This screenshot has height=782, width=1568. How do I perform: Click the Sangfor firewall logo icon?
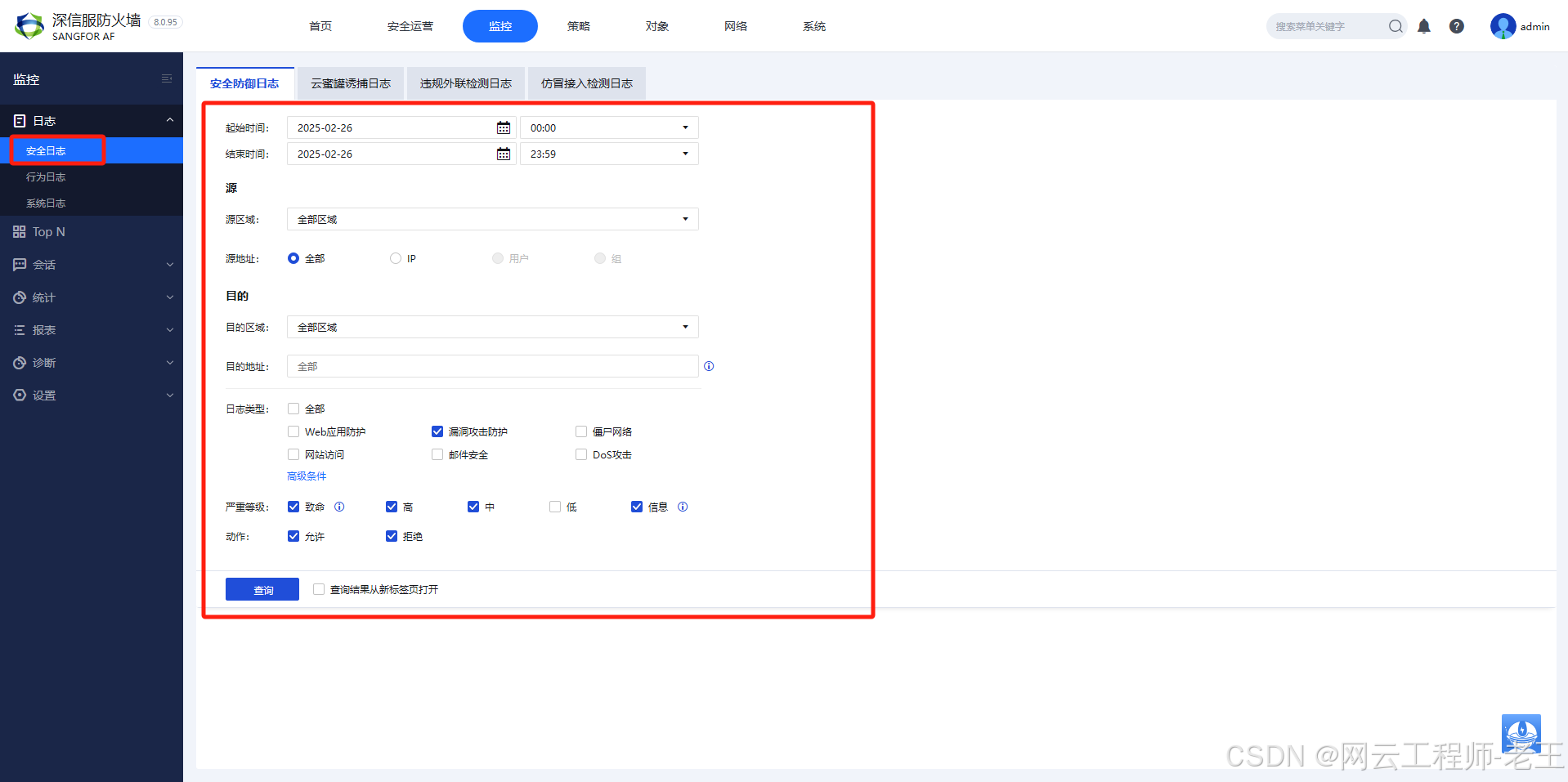pos(29,26)
